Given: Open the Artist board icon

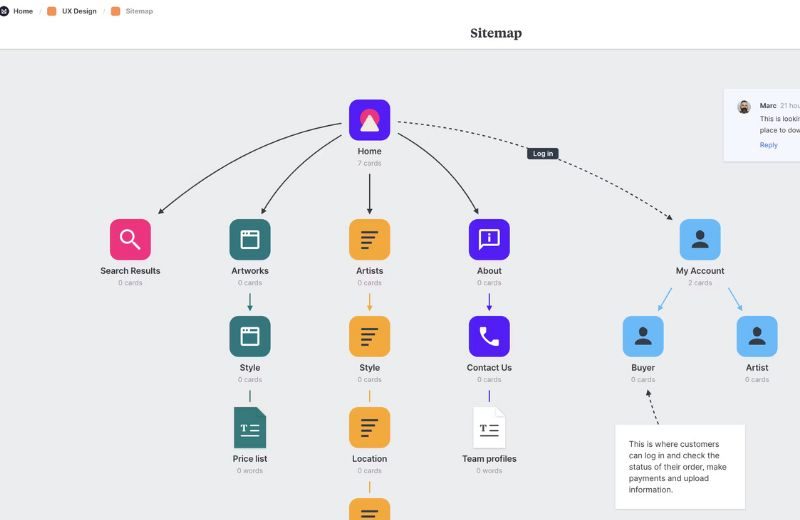Looking at the screenshot, I should point(757,336).
